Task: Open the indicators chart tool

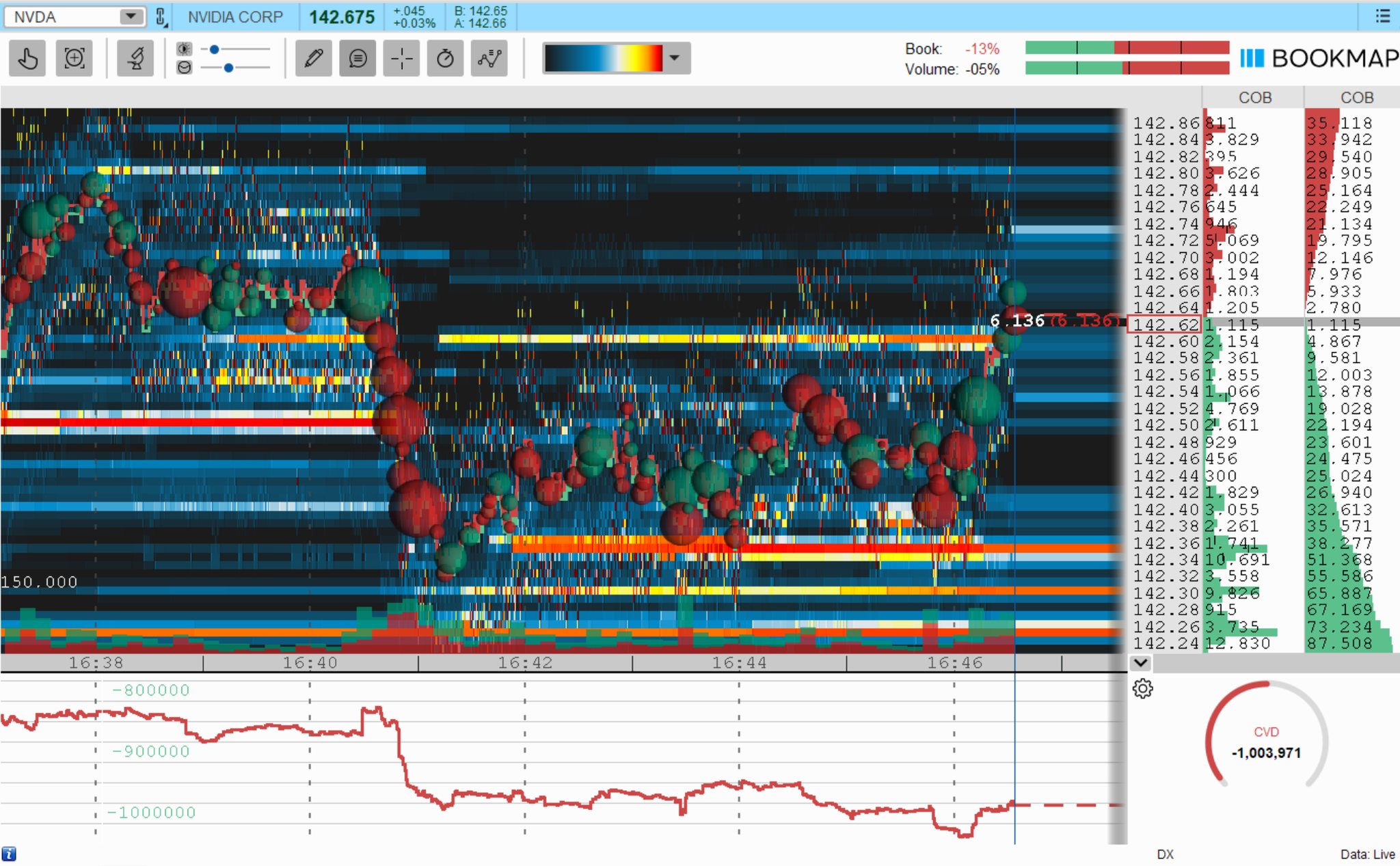Action: coord(489,59)
